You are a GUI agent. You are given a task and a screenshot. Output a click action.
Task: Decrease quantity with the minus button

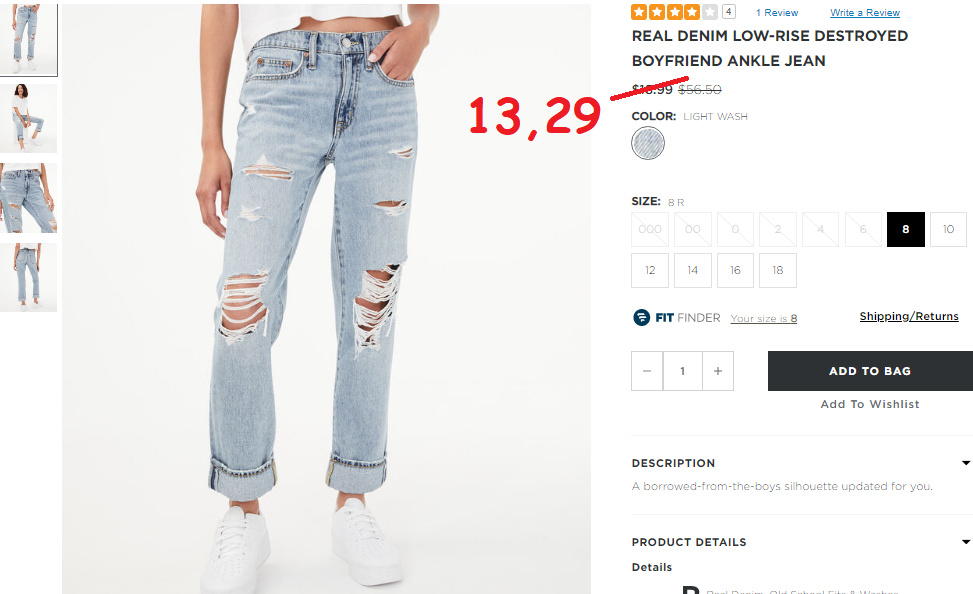[x=647, y=371]
